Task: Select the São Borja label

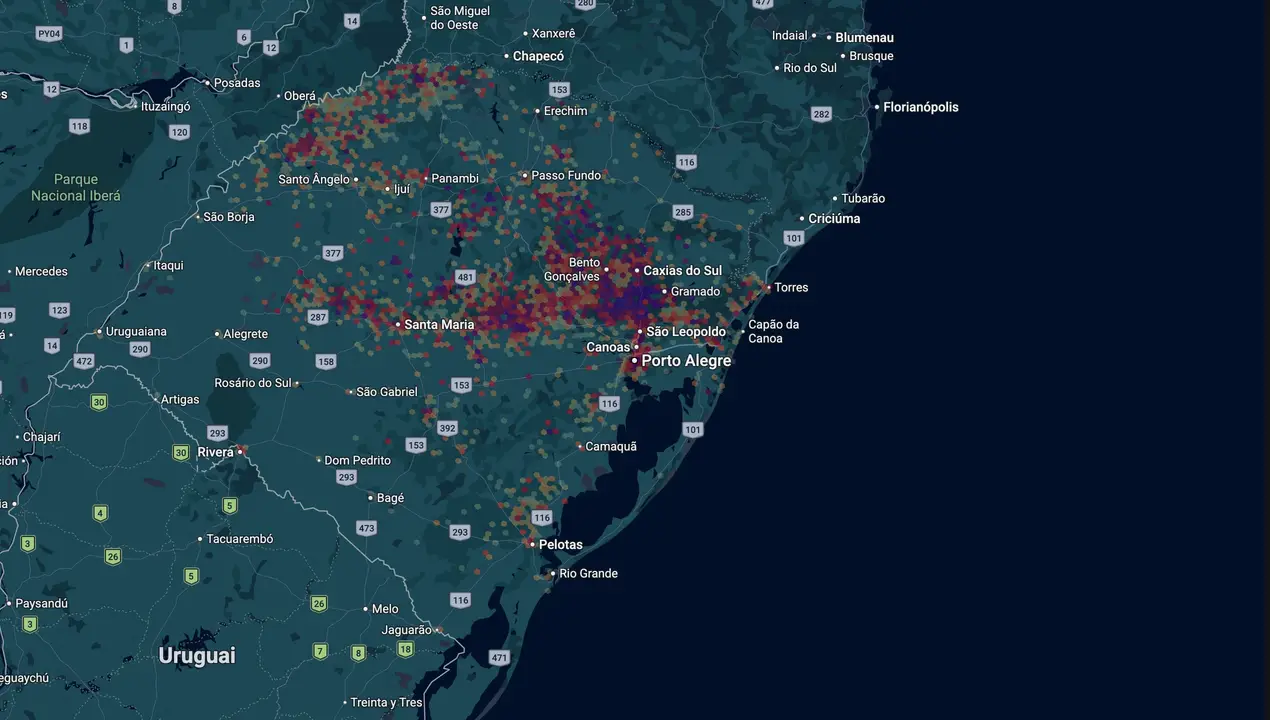Action: coord(228,217)
